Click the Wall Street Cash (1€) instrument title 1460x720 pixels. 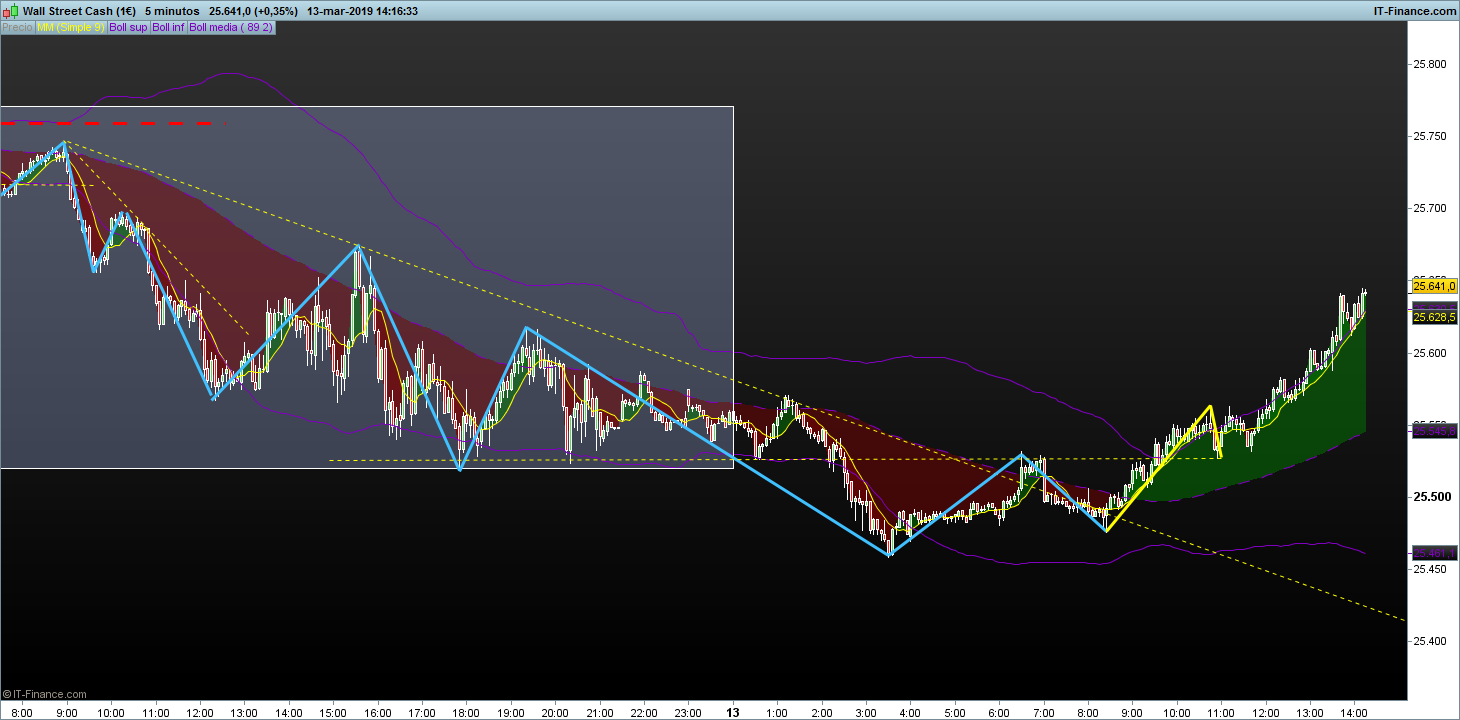(79, 11)
